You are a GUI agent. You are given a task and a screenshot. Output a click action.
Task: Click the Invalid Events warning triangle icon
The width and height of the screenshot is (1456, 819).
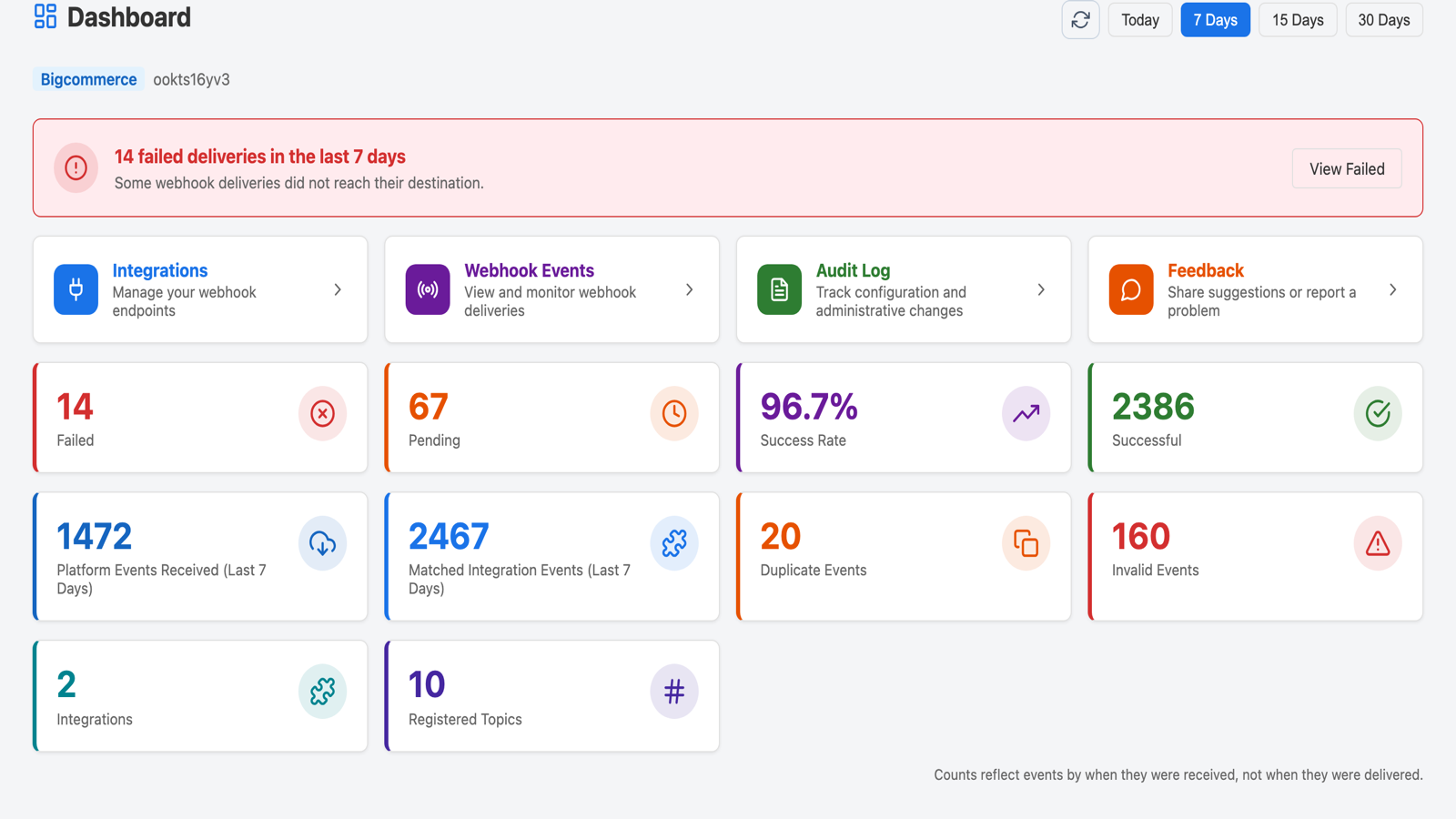(x=1378, y=543)
